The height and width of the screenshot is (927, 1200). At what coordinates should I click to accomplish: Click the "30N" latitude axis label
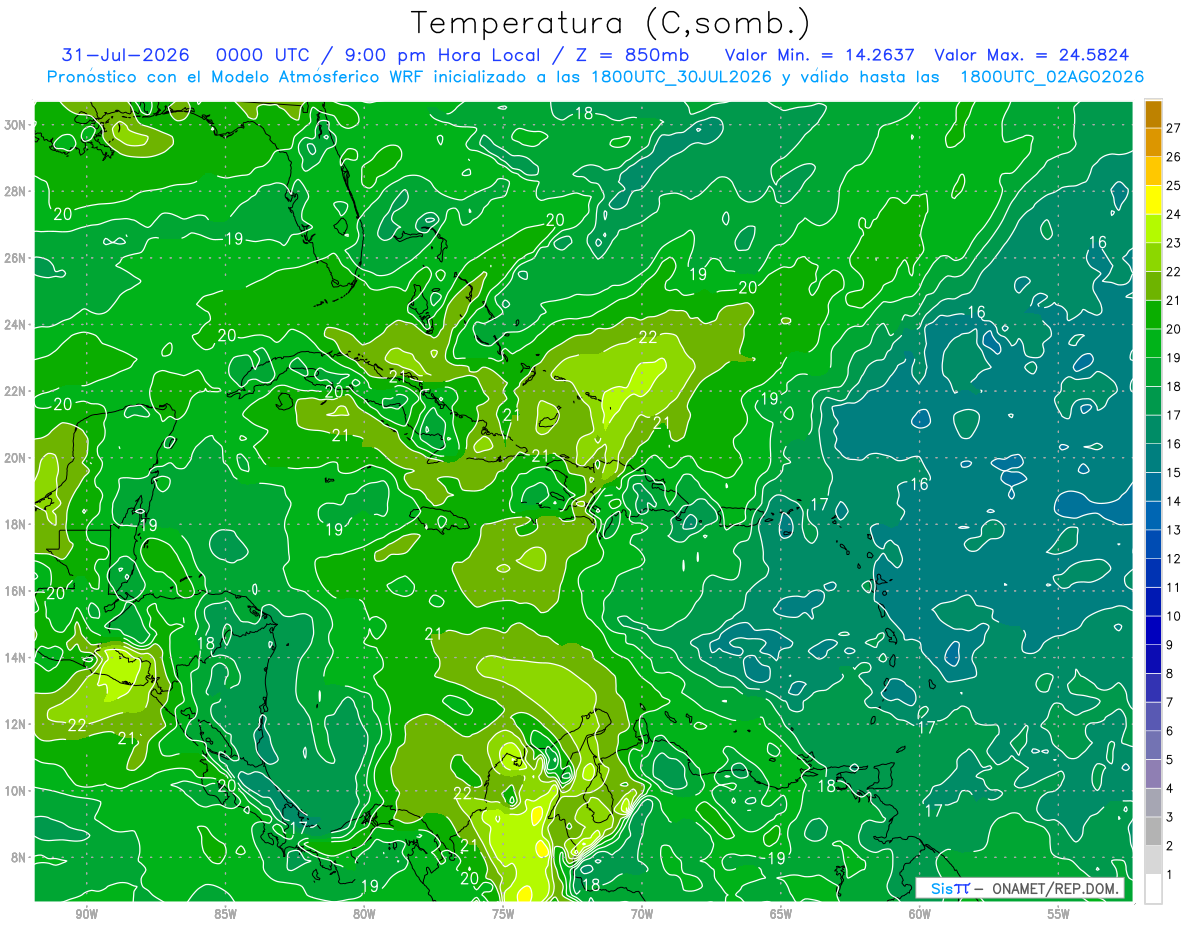pos(16,125)
